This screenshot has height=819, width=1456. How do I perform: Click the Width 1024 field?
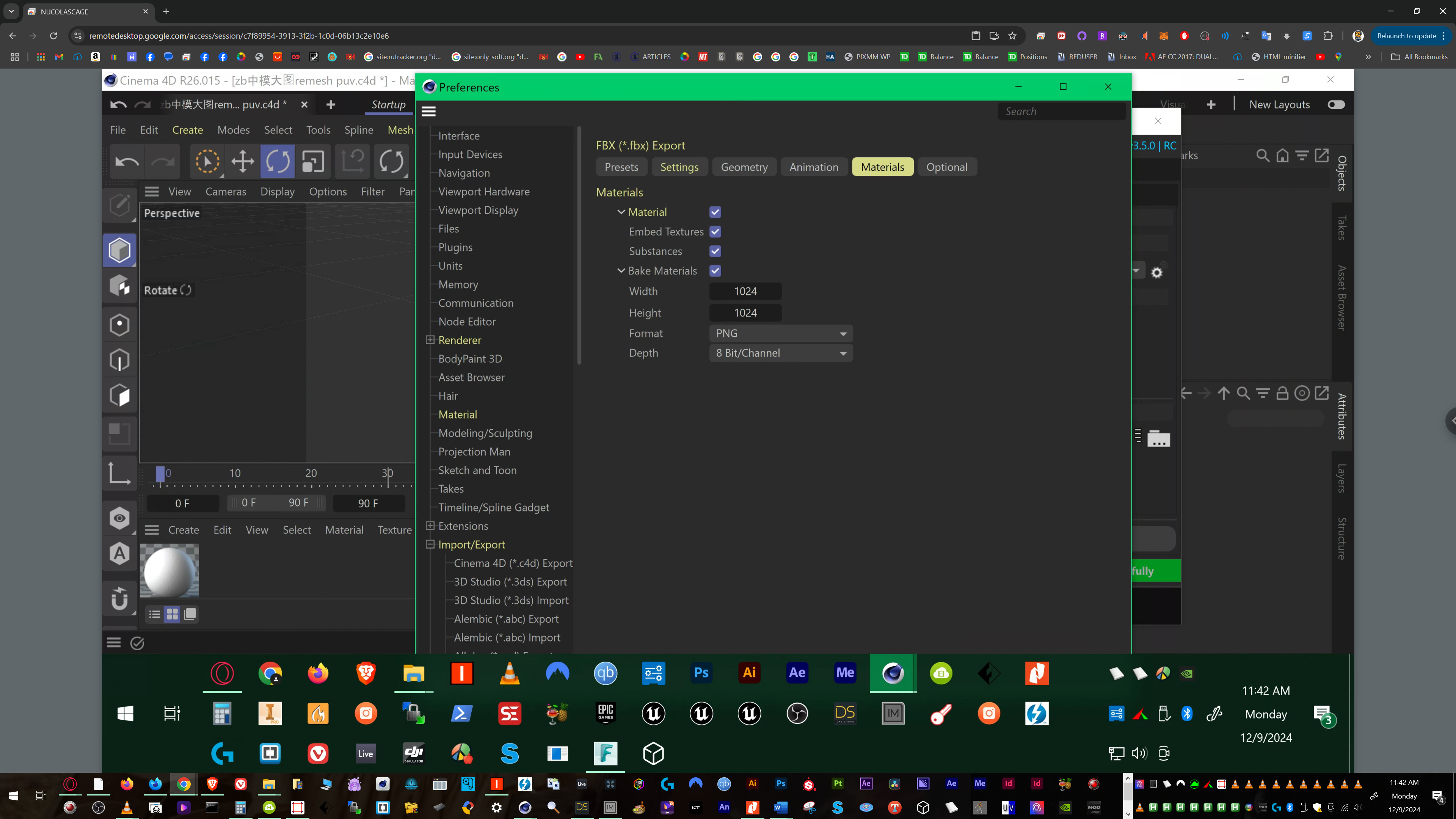tap(745, 291)
